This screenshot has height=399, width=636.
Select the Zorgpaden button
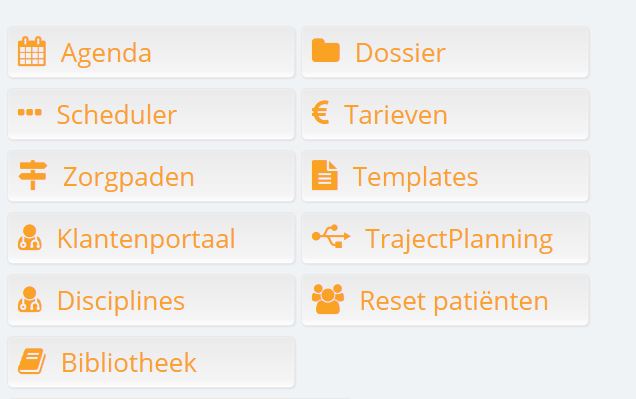tap(151, 176)
